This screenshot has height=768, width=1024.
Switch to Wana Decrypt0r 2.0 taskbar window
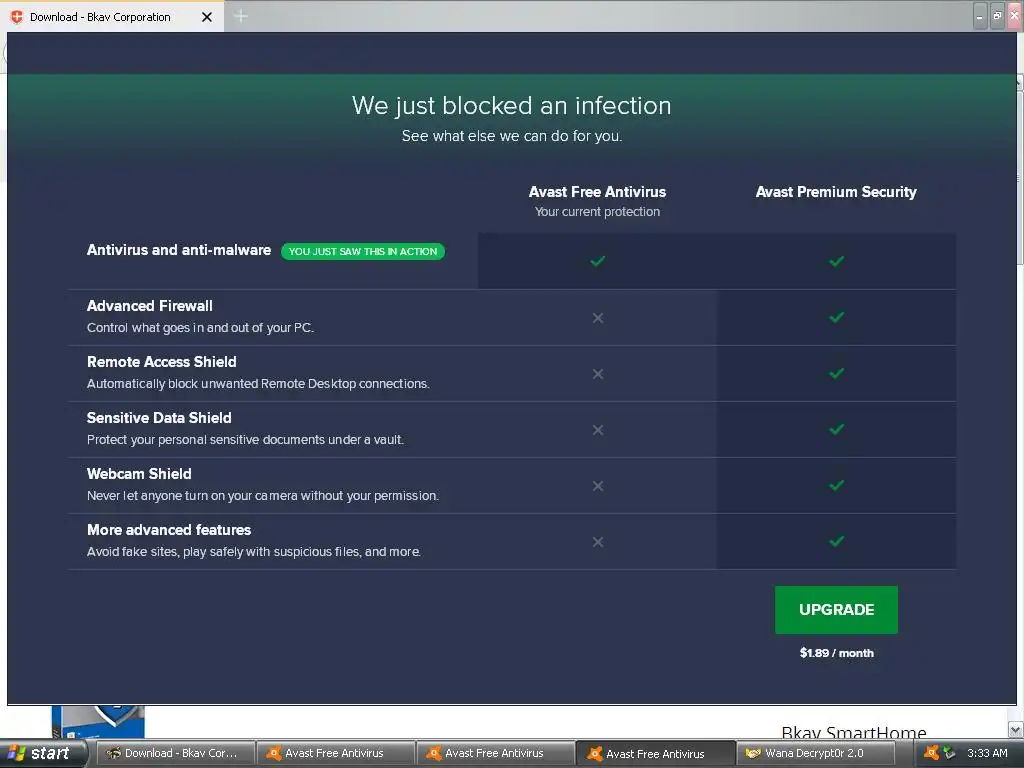[814, 753]
